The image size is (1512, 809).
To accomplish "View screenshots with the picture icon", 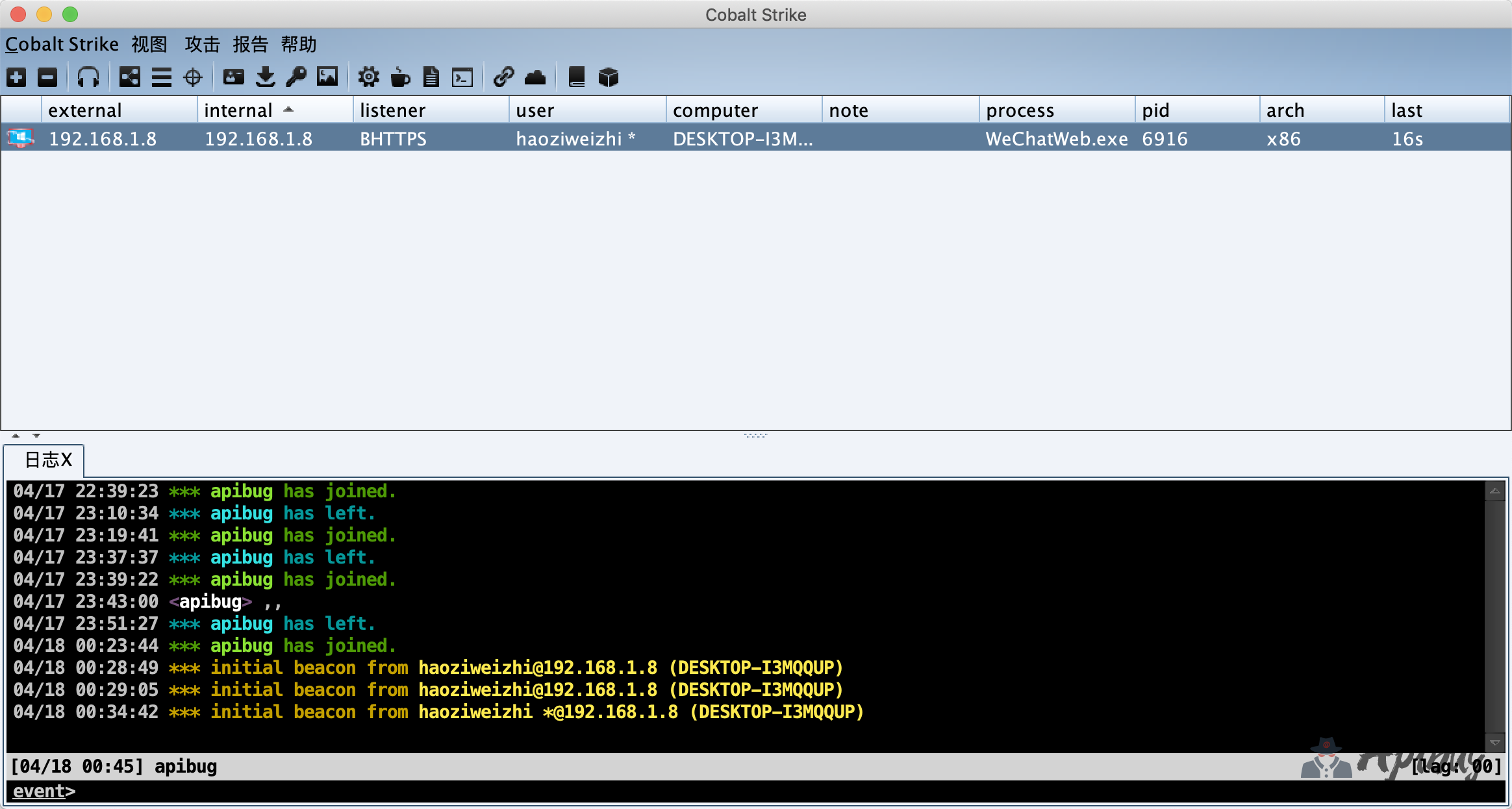I will [x=327, y=77].
